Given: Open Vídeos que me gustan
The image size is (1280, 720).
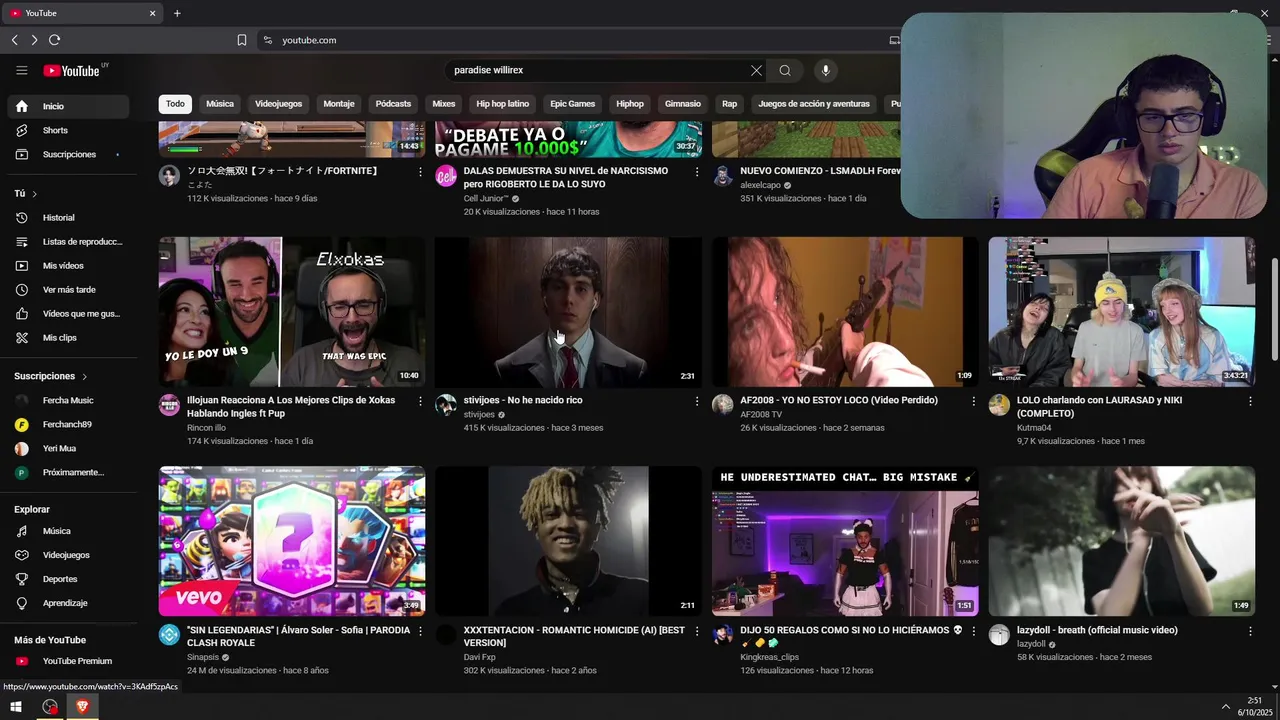Looking at the screenshot, I should click(x=68, y=313).
